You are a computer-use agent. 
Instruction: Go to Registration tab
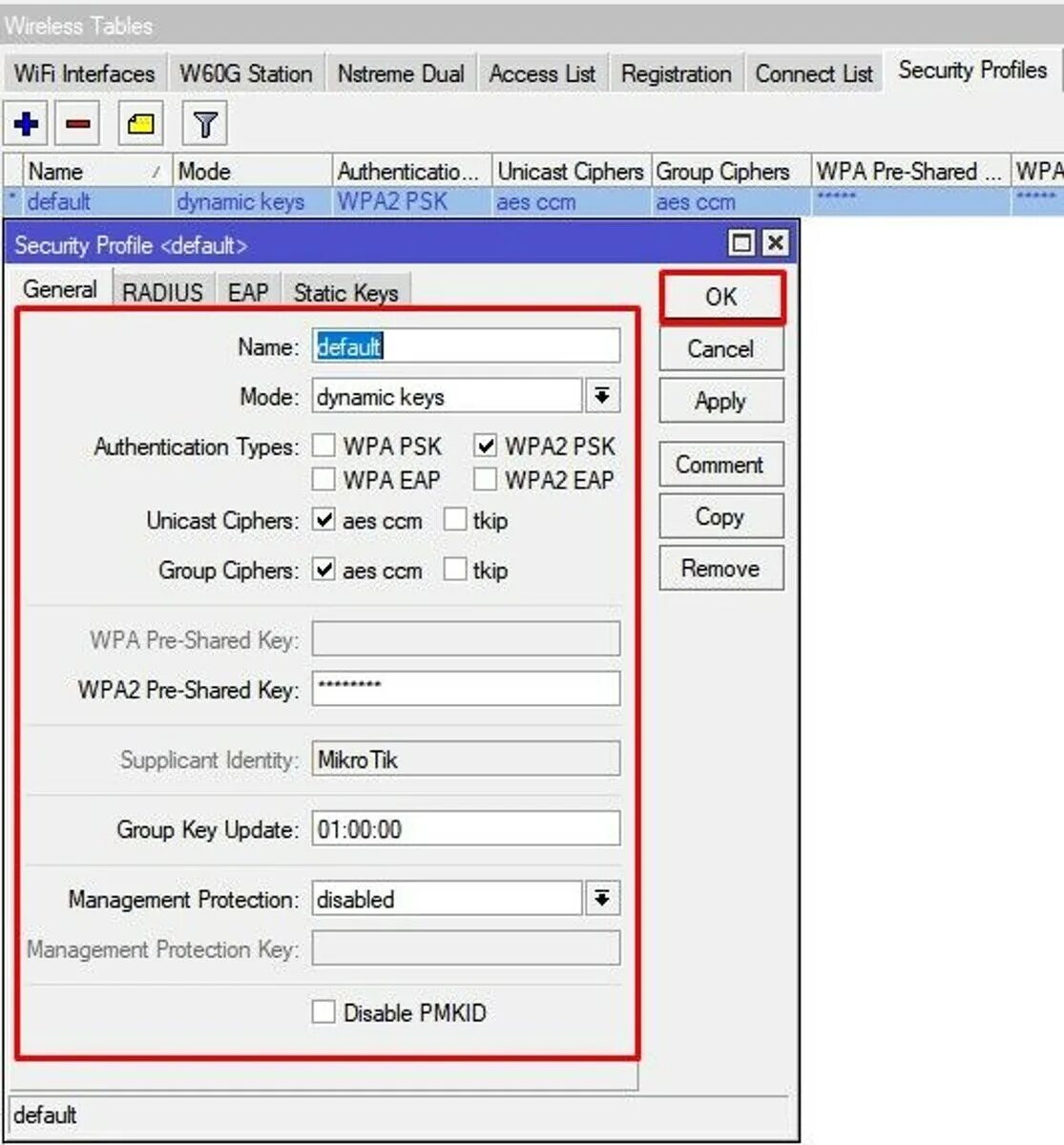click(x=676, y=73)
